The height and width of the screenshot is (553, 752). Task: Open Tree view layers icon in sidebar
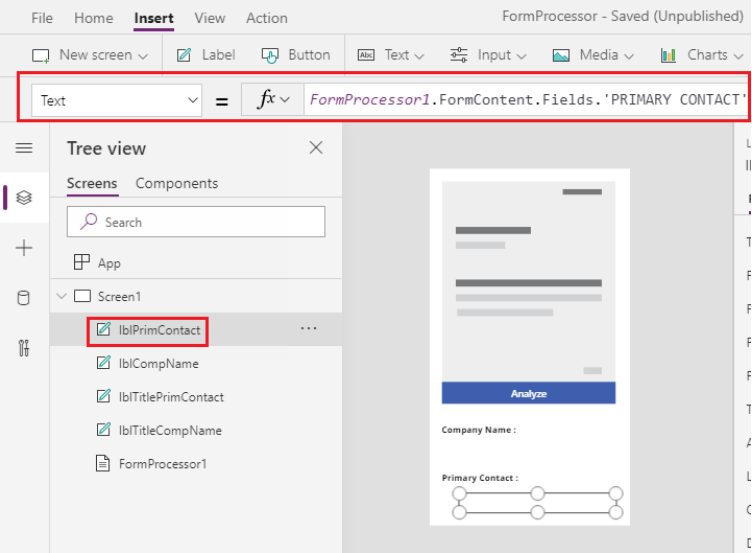(24, 197)
